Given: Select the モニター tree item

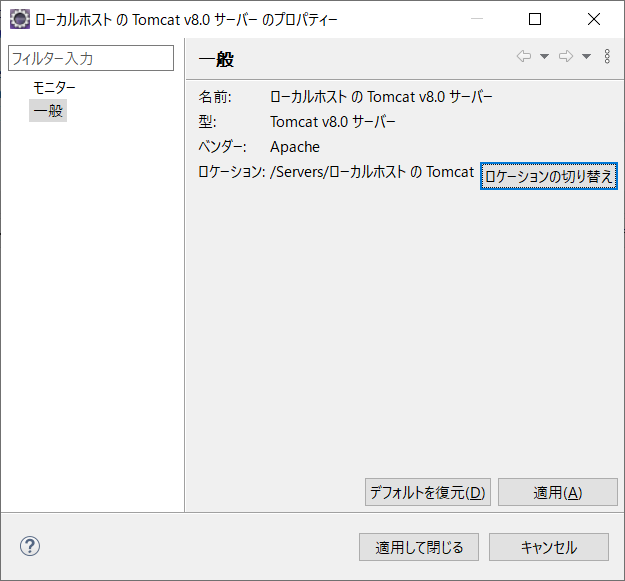Looking at the screenshot, I should click(54, 87).
